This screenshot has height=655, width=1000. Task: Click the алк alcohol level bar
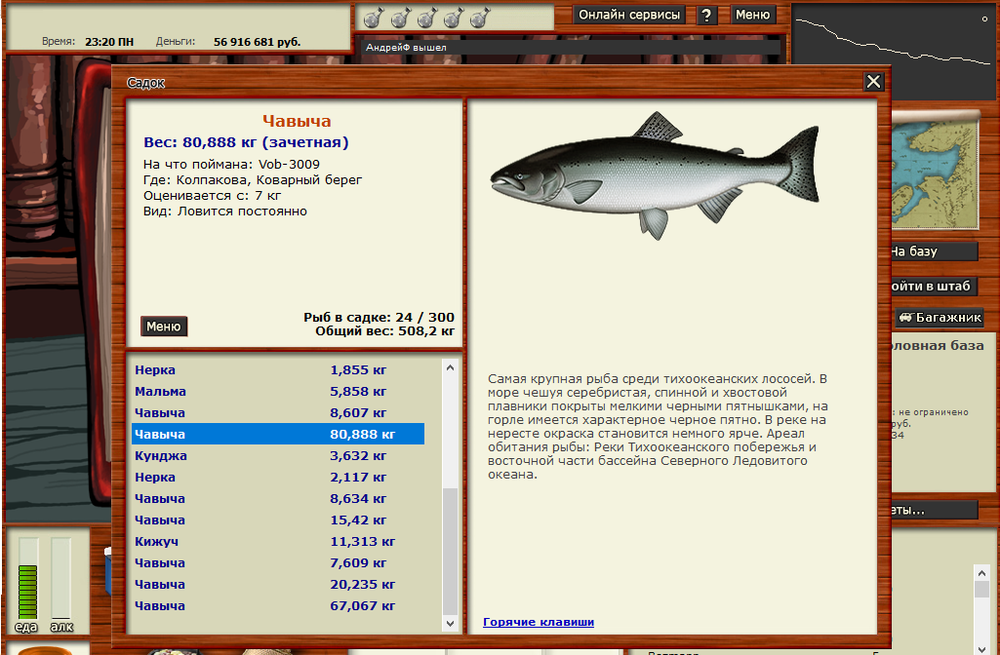(x=62, y=580)
